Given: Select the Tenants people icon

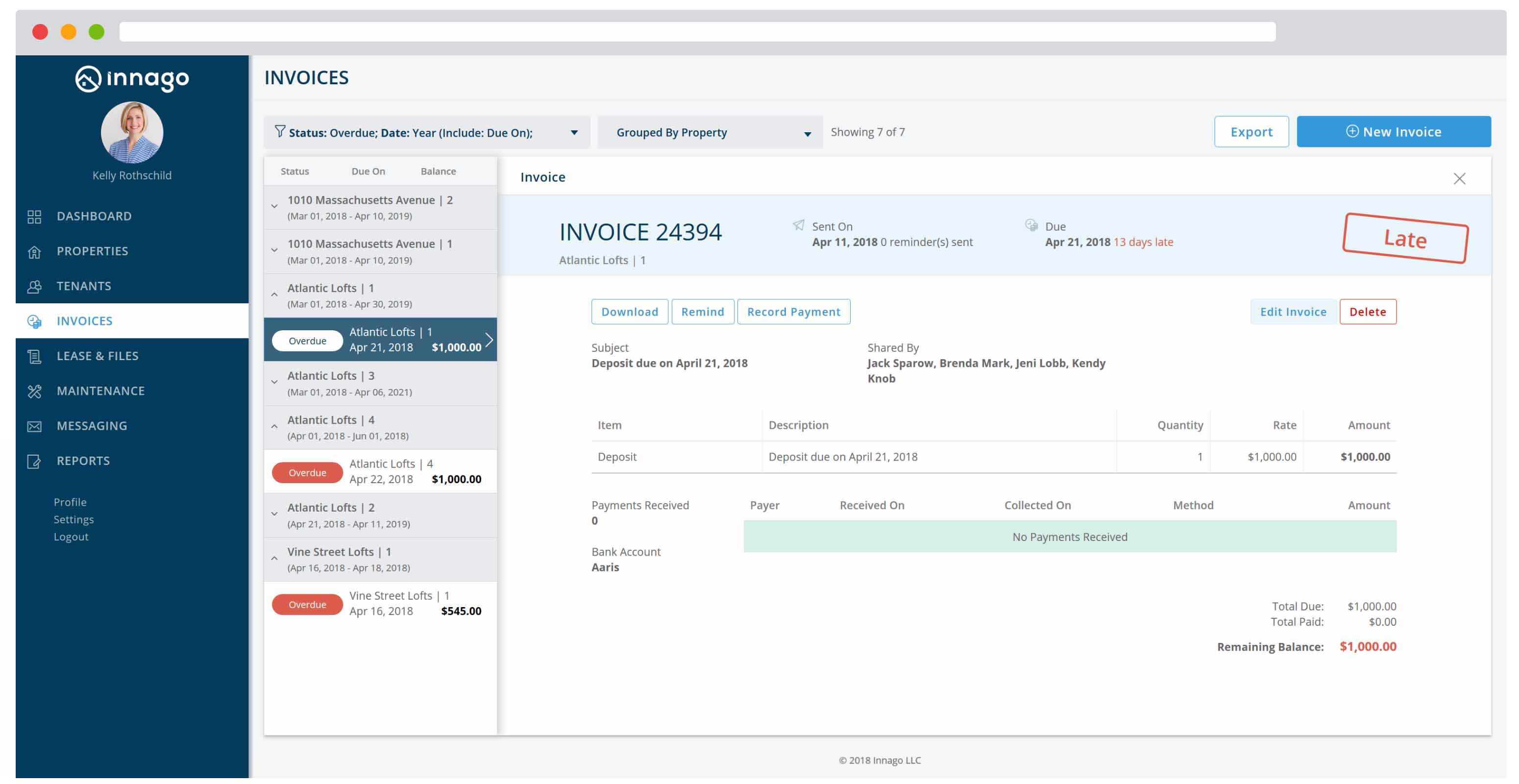Looking at the screenshot, I should (x=34, y=287).
